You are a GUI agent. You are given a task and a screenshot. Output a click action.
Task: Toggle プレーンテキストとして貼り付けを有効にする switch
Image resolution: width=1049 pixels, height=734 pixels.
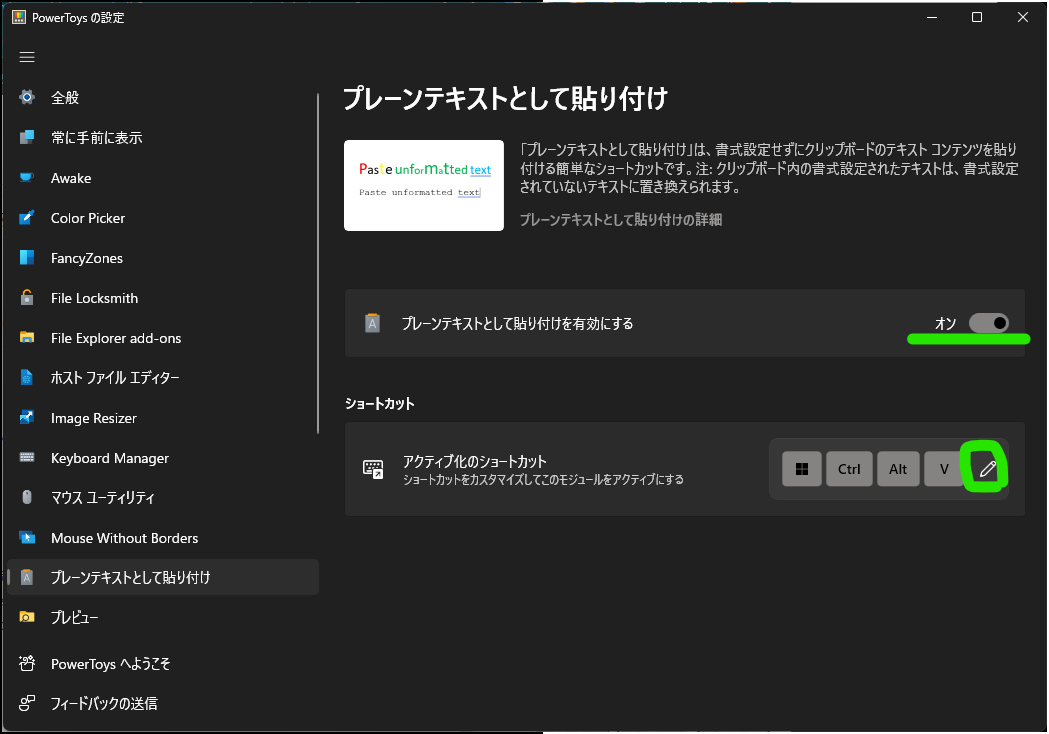(x=989, y=323)
